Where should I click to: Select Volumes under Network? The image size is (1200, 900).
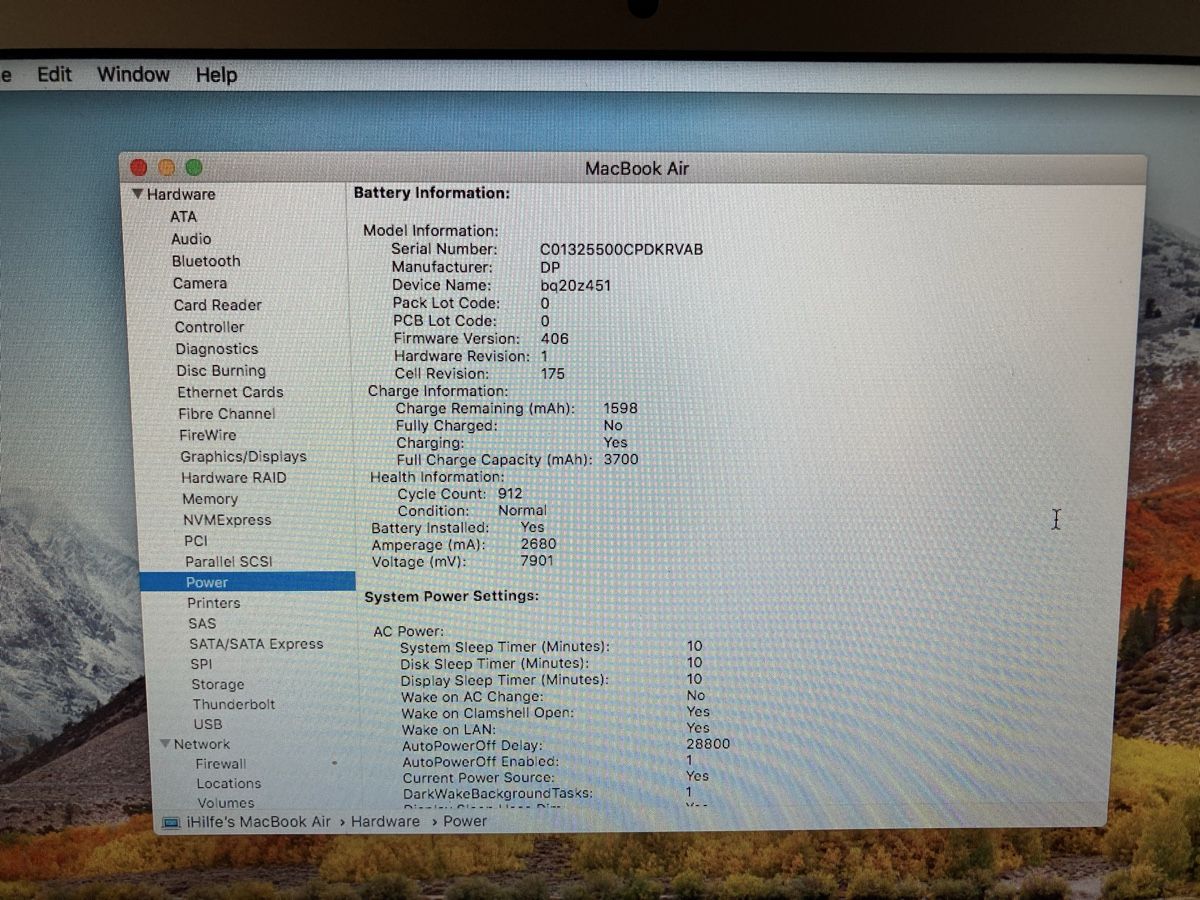pyautogui.click(x=225, y=803)
